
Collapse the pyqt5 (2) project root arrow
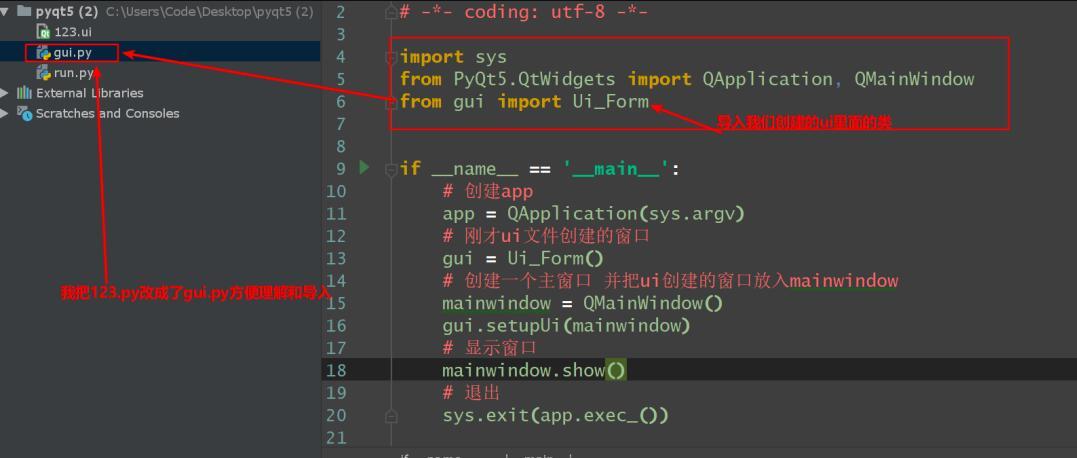pos(4,12)
